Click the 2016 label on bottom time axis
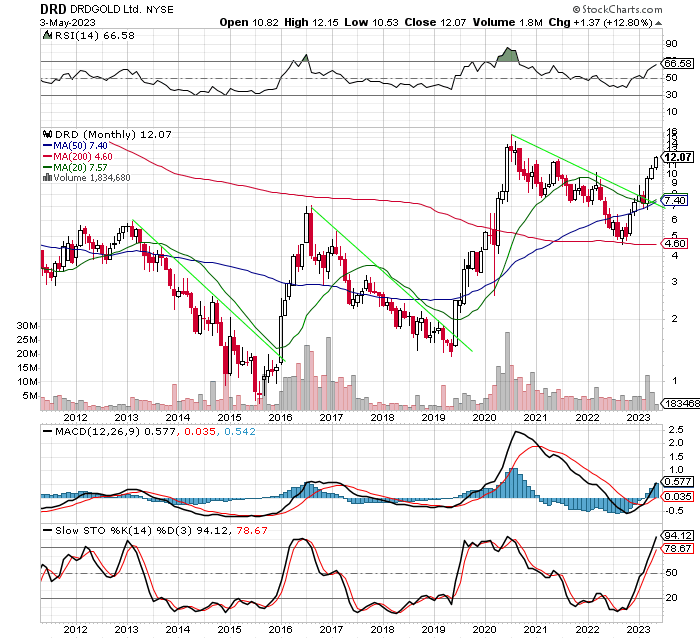700x639 pixels. point(280,629)
